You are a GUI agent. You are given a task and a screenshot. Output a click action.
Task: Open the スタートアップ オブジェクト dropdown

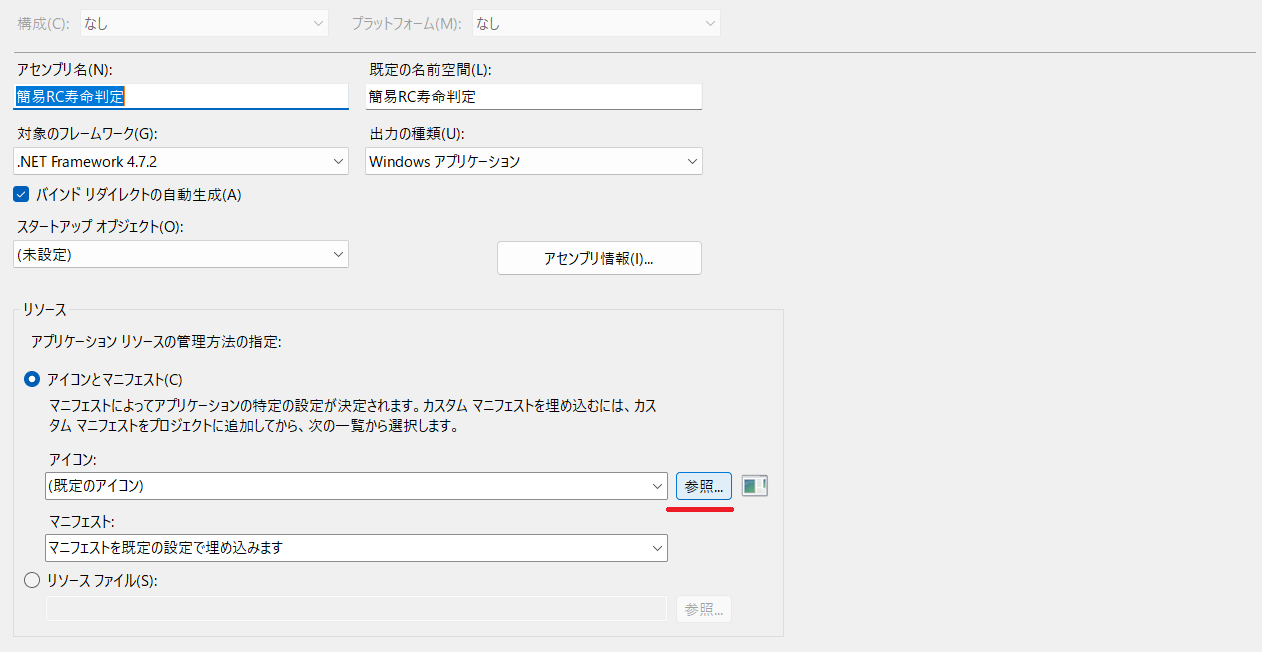(x=181, y=254)
